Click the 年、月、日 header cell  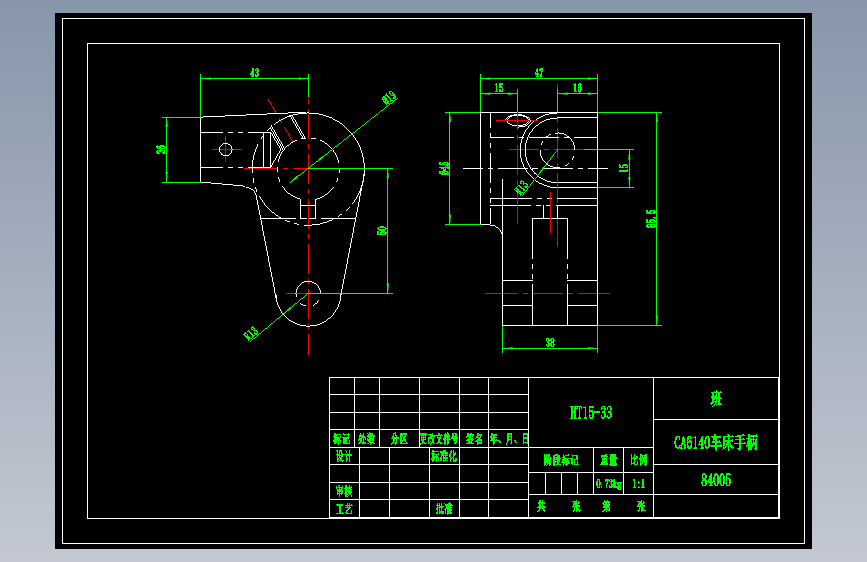(x=509, y=439)
